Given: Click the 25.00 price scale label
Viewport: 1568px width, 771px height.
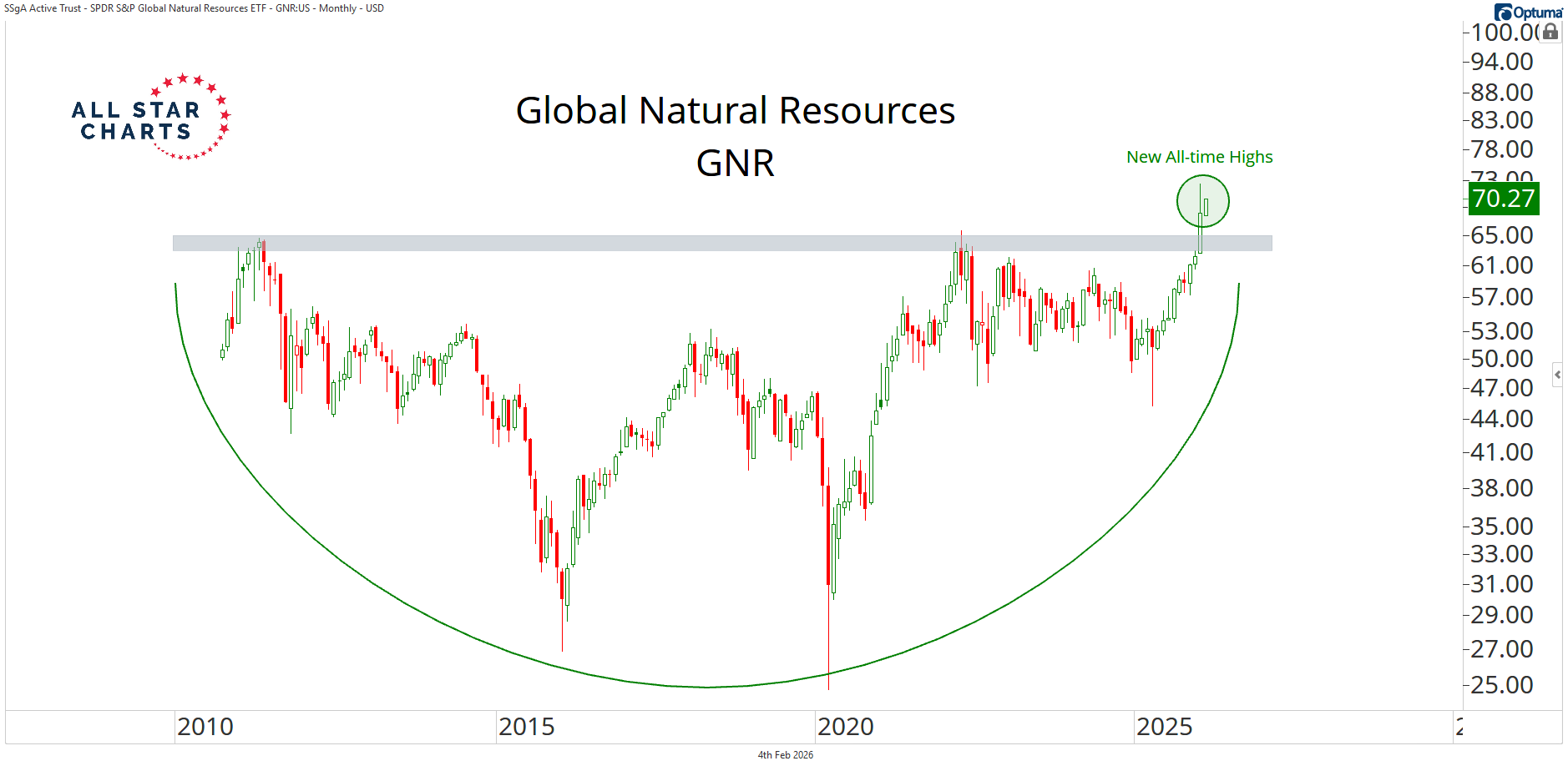Looking at the screenshot, I should pyautogui.click(x=1502, y=685).
